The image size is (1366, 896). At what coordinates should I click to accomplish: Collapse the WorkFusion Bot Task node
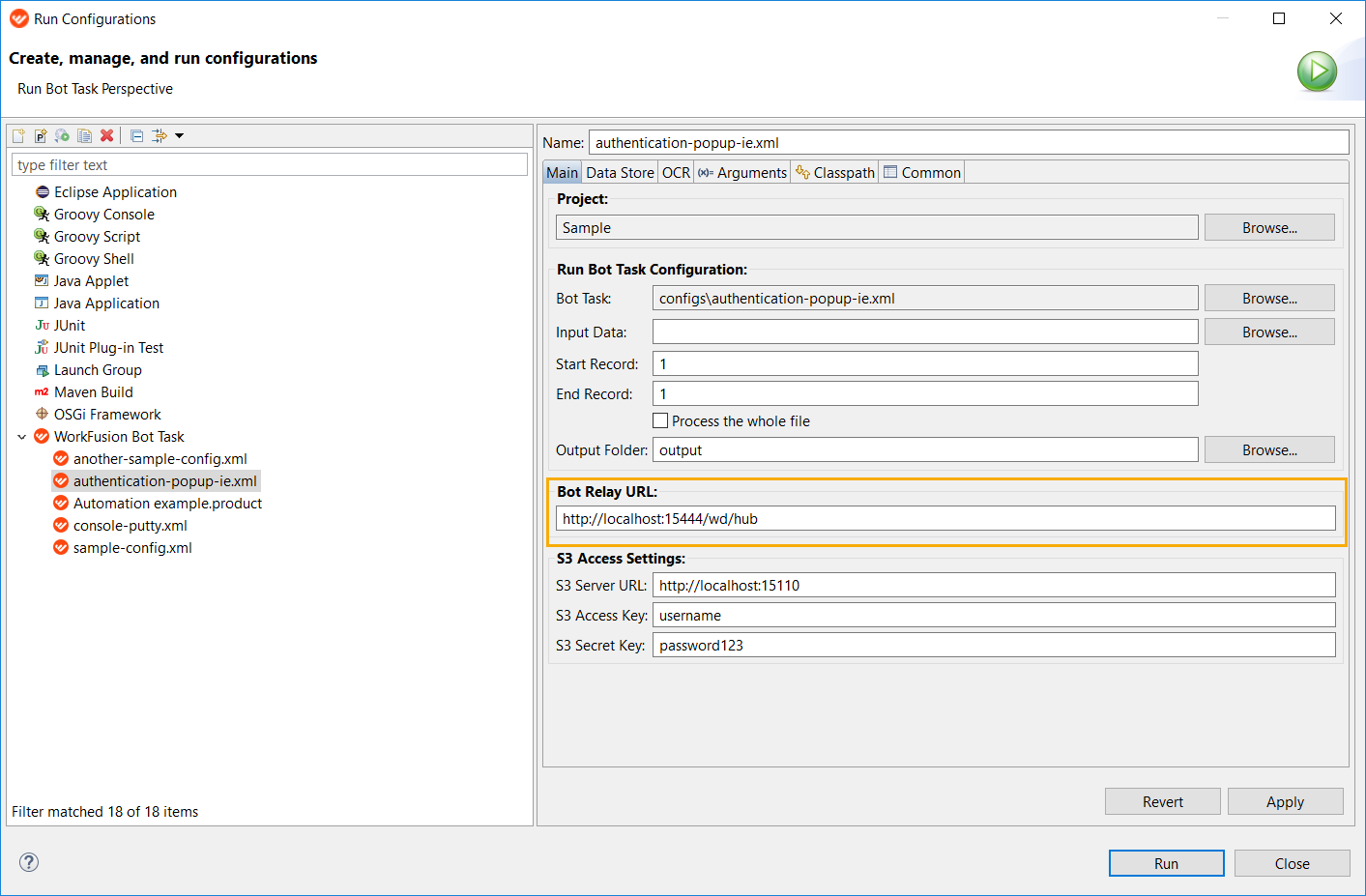coord(21,437)
